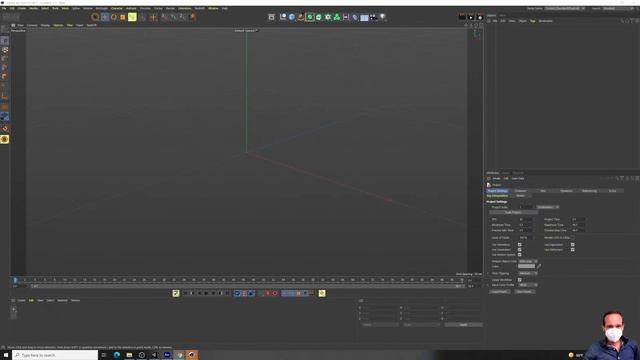Viewport: 640px width, 360px height.
Task: Click the Windows search box in the taskbar
Action: point(55,355)
